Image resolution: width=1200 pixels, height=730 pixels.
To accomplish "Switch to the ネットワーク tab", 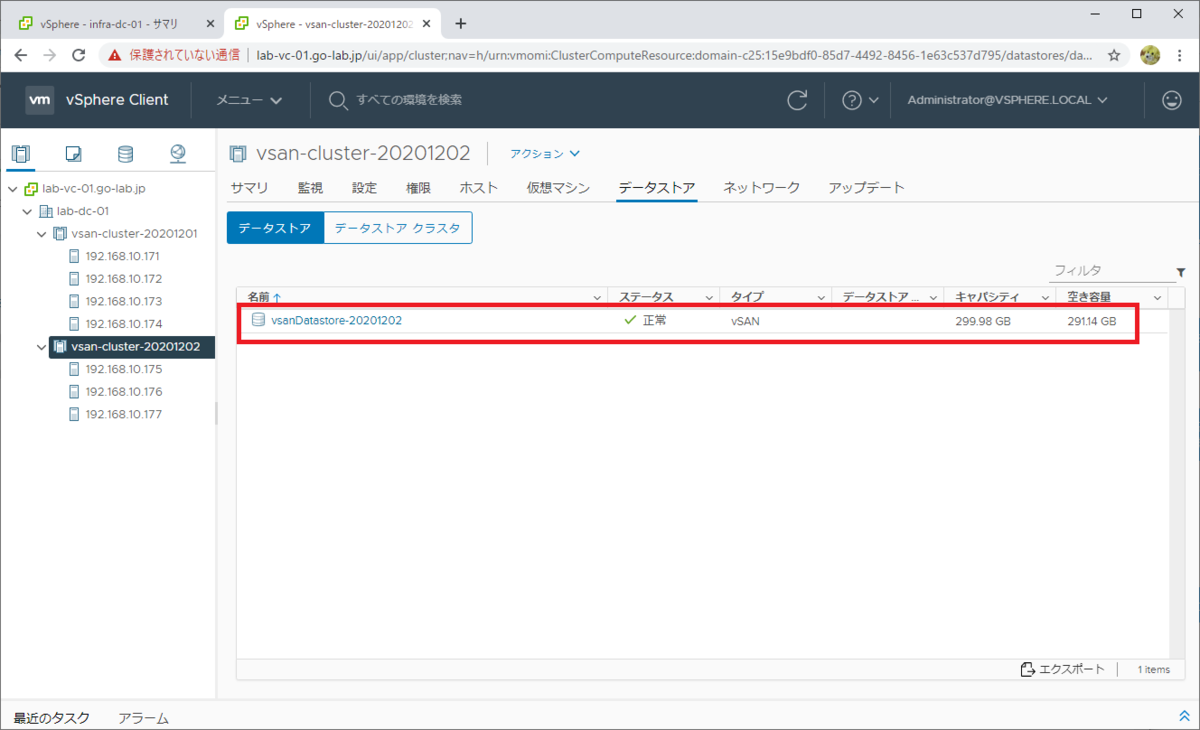I will click(762, 188).
